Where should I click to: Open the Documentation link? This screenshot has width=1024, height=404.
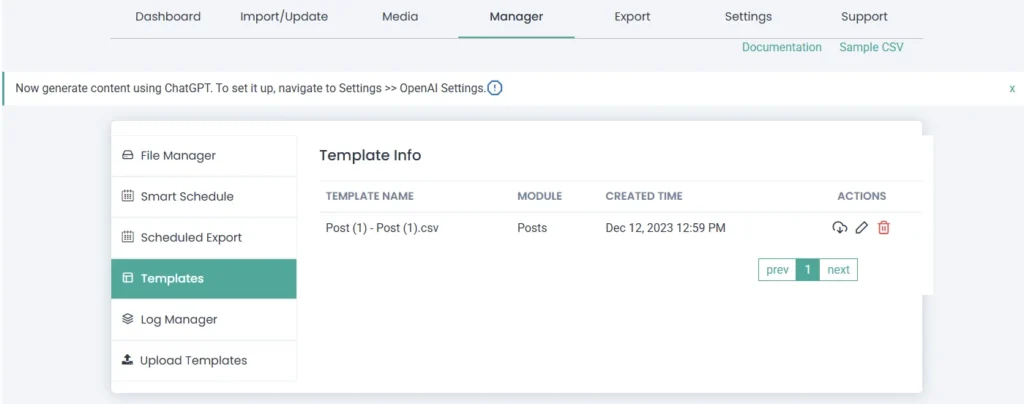(x=781, y=47)
